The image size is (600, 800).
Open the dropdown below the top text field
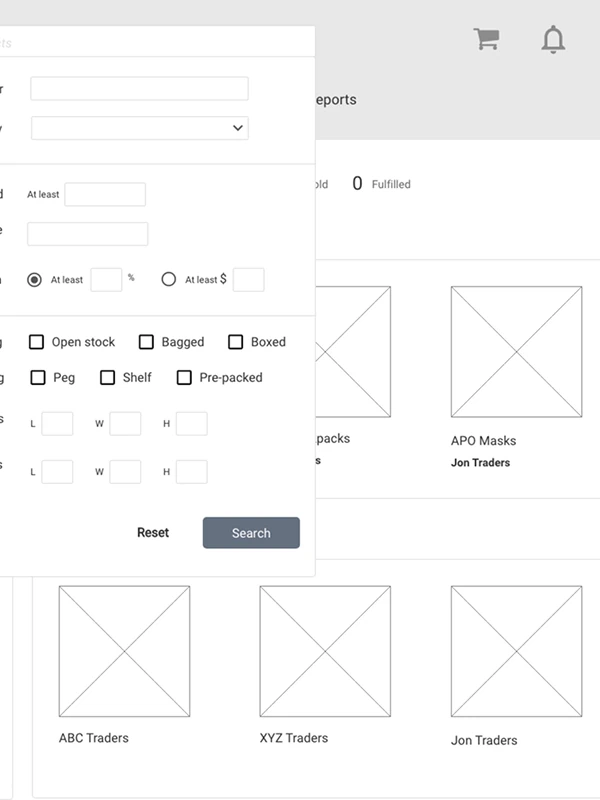coord(140,128)
